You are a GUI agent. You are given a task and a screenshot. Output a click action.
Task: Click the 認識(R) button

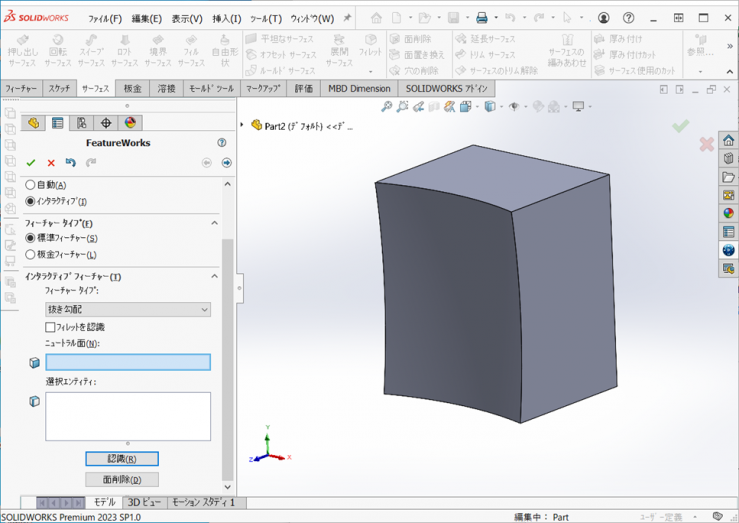coord(122,459)
